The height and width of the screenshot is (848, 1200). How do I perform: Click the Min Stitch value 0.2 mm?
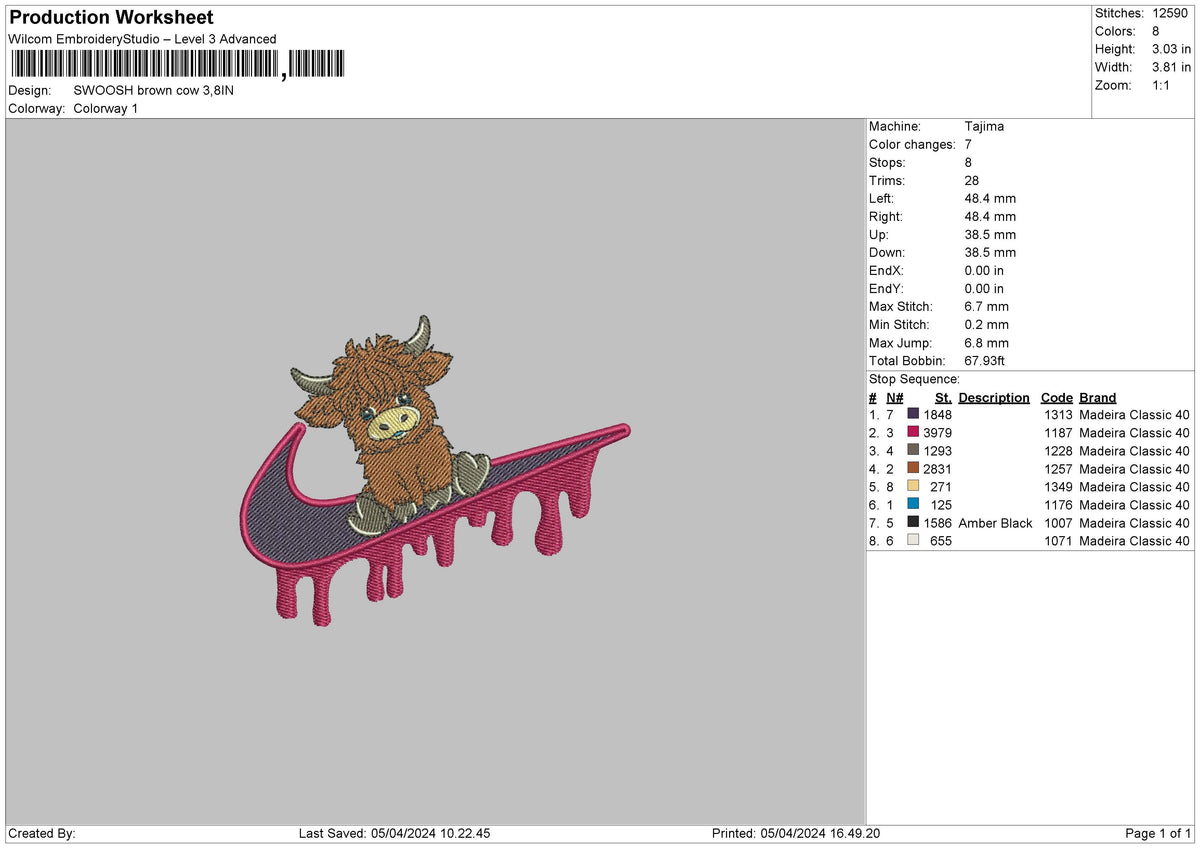[987, 325]
